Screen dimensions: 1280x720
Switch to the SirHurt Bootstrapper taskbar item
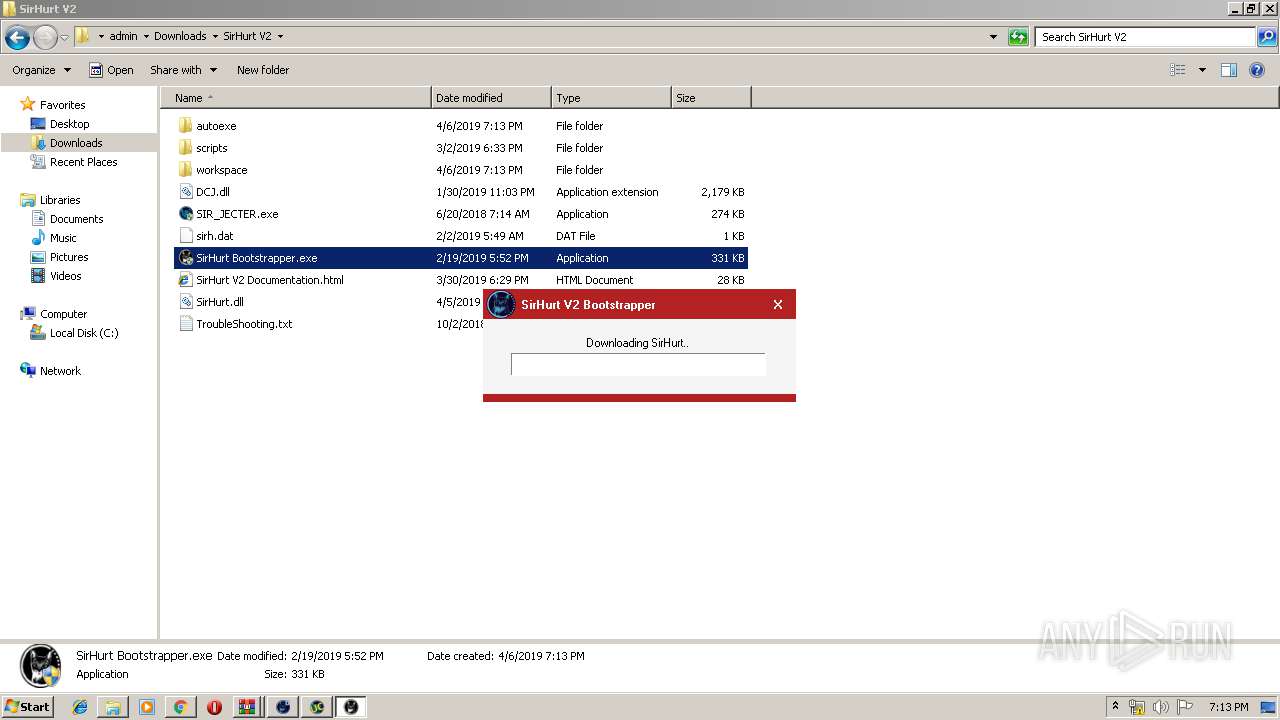tap(350, 707)
